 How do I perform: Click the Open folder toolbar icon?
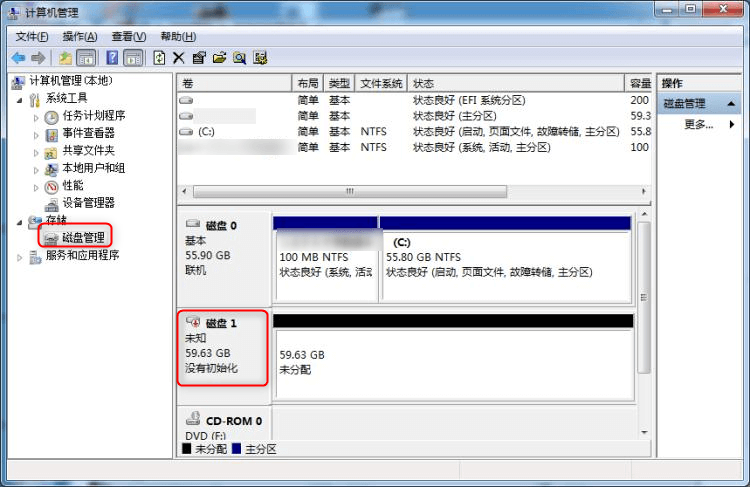(x=219, y=58)
